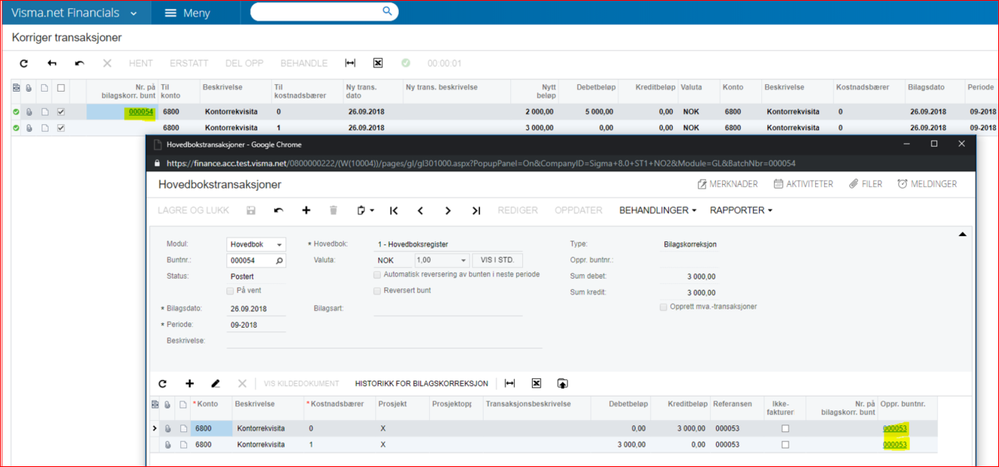Go to the first record in popup
999x467 pixels.
393,210
